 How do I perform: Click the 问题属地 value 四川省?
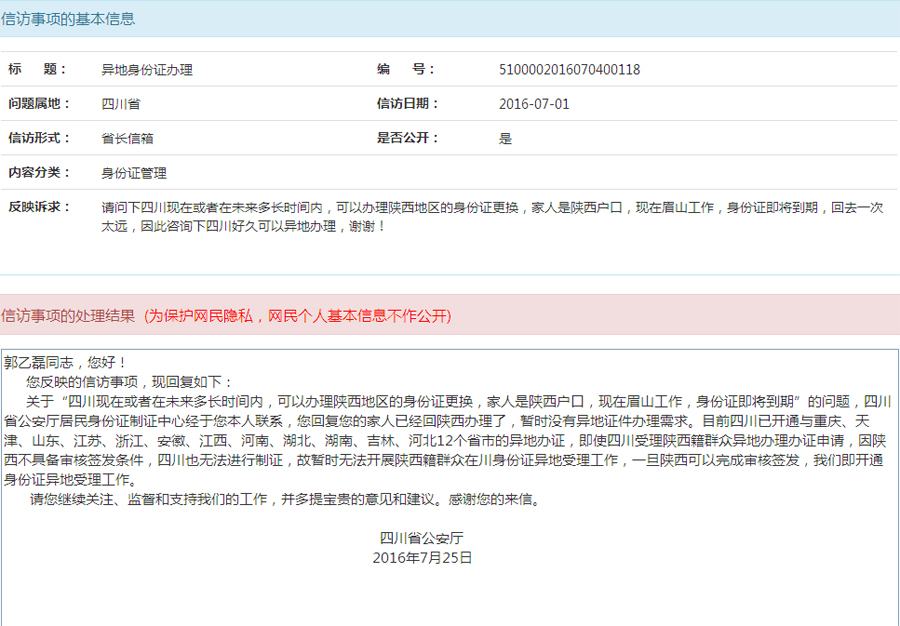121,104
